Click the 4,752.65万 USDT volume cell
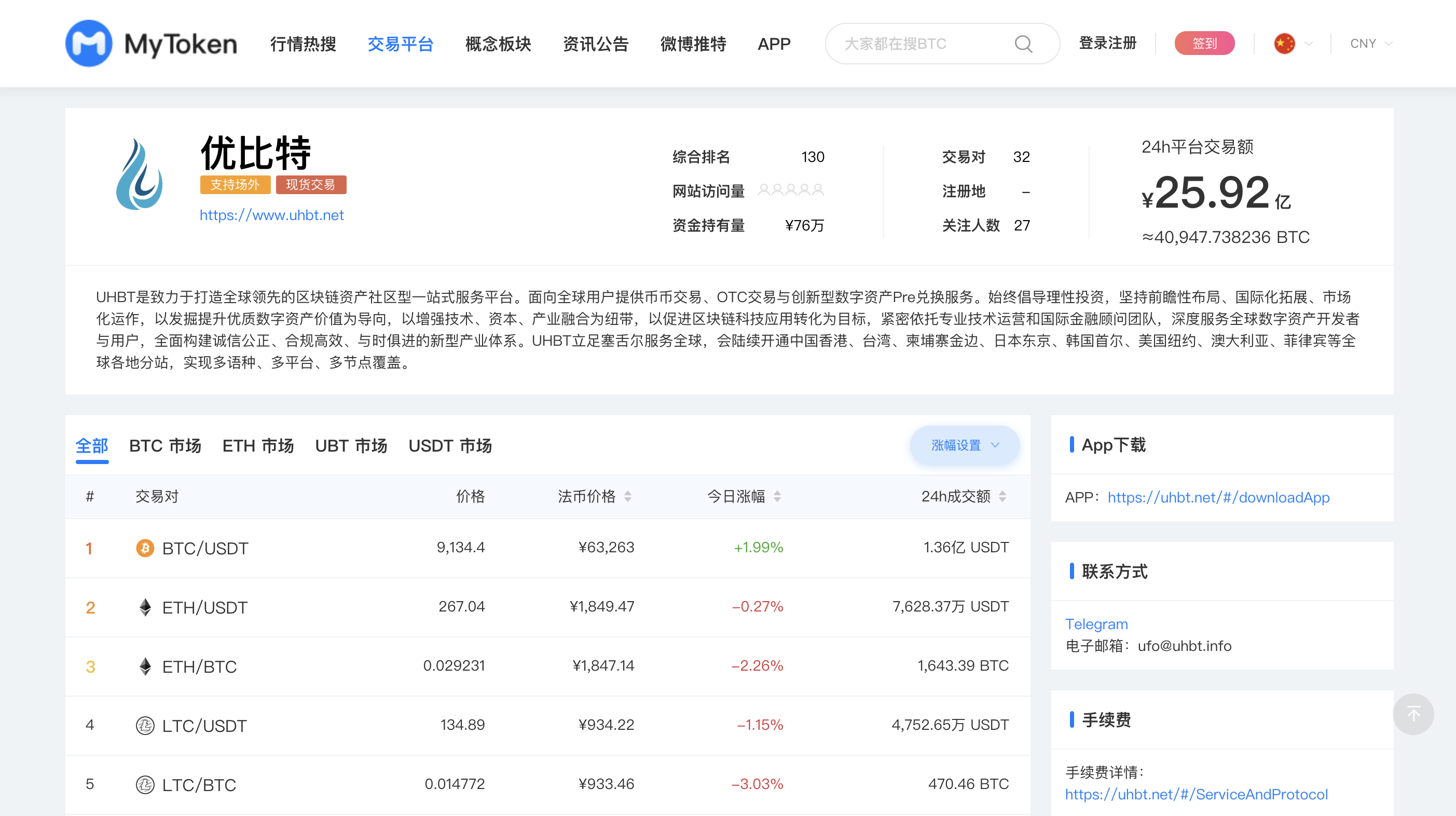Screen dimensions: 1456x816 pyautogui.click(x=950, y=725)
